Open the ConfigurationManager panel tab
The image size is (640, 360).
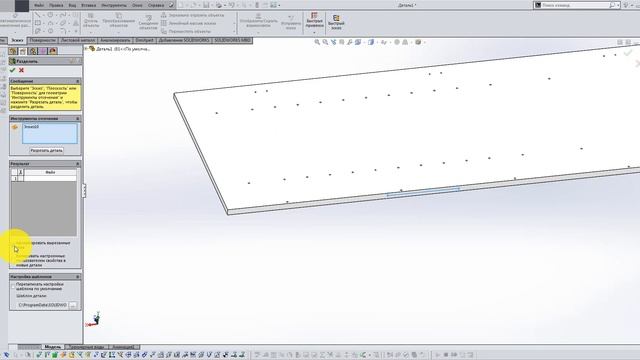click(x=33, y=51)
